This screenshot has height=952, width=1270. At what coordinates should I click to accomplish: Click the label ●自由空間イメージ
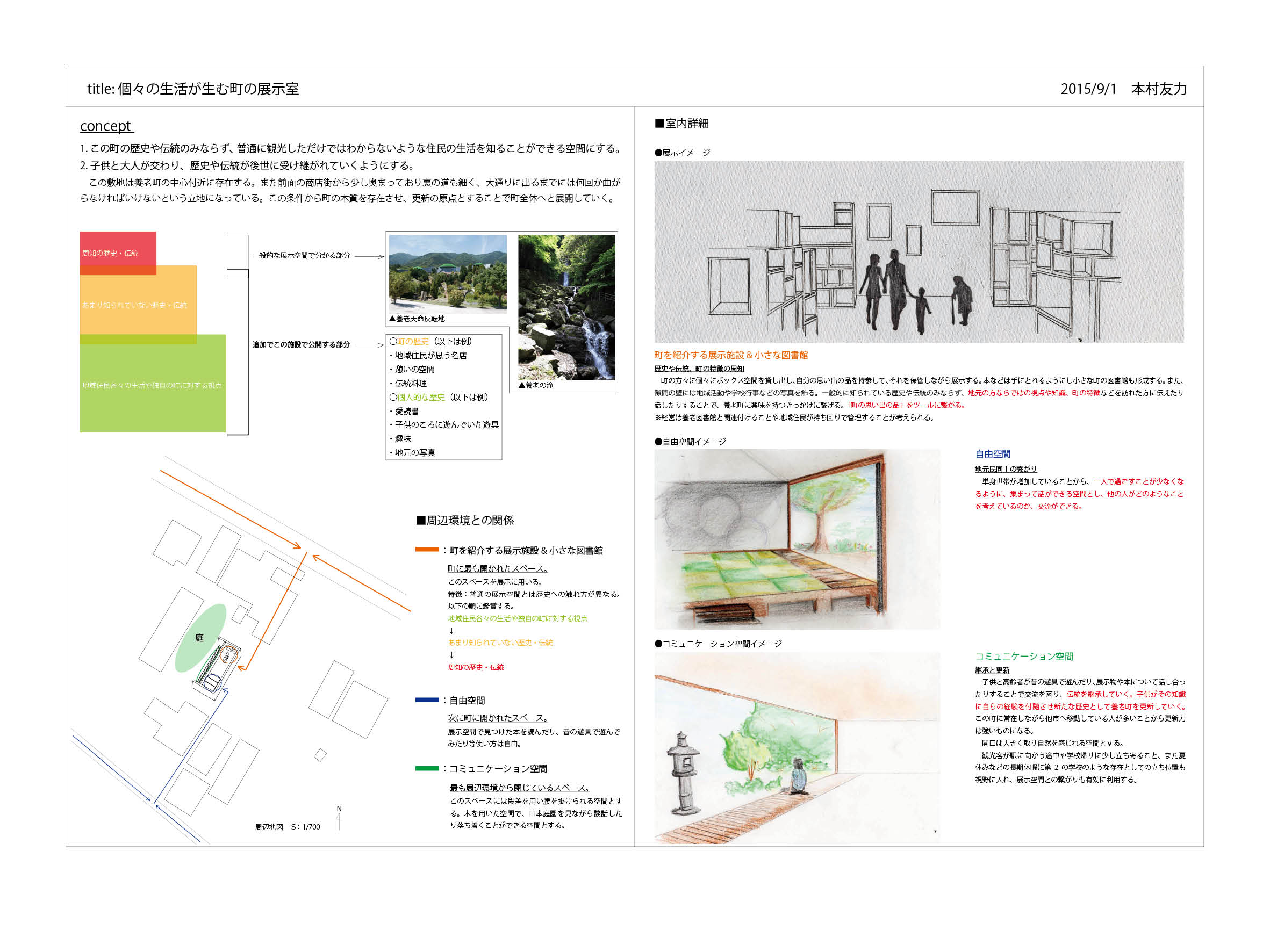click(690, 441)
